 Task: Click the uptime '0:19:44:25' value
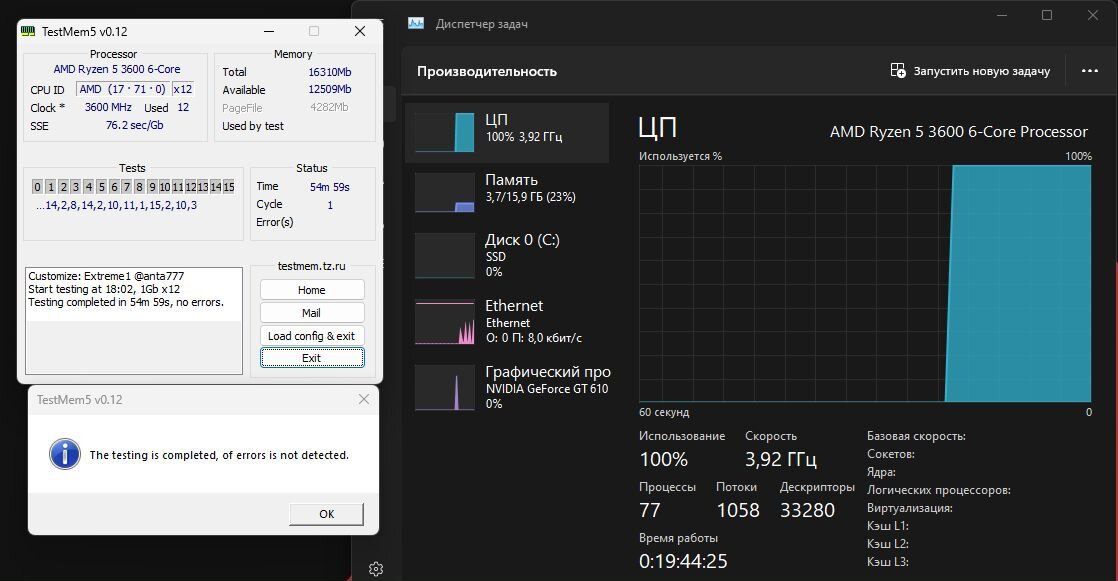click(683, 562)
